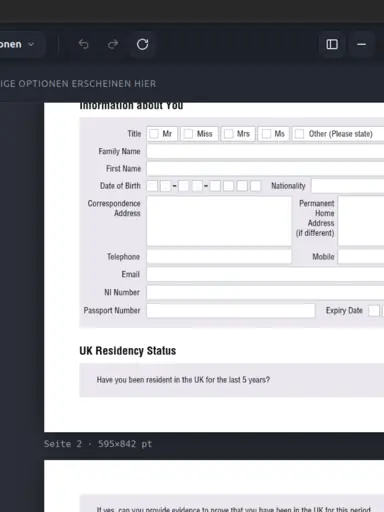Check the Other (Please state) checkbox
Viewport: 384px width, 512px height.
click(x=299, y=134)
